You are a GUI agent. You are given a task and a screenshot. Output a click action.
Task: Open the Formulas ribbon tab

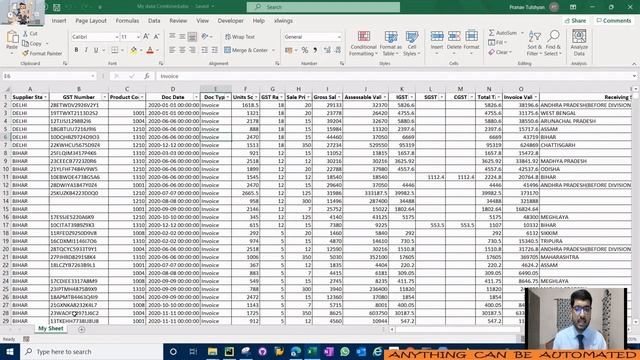click(x=127, y=20)
